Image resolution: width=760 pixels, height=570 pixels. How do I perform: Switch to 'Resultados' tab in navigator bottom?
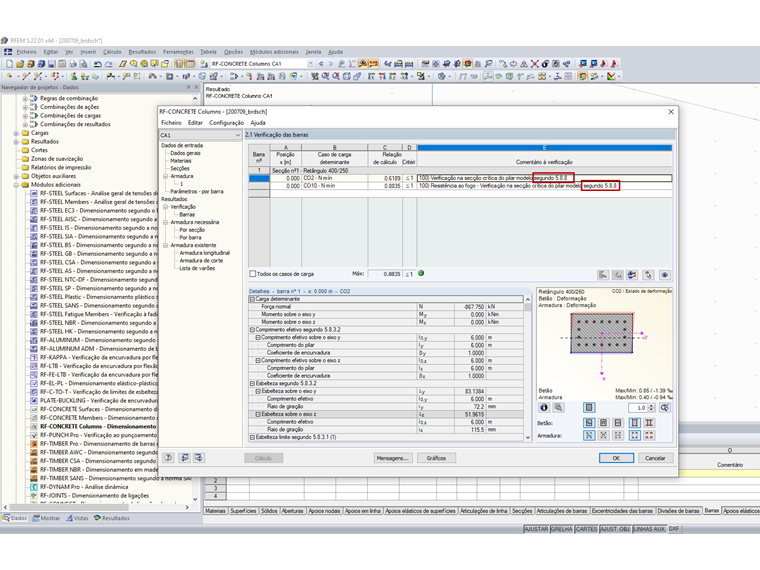(112, 518)
